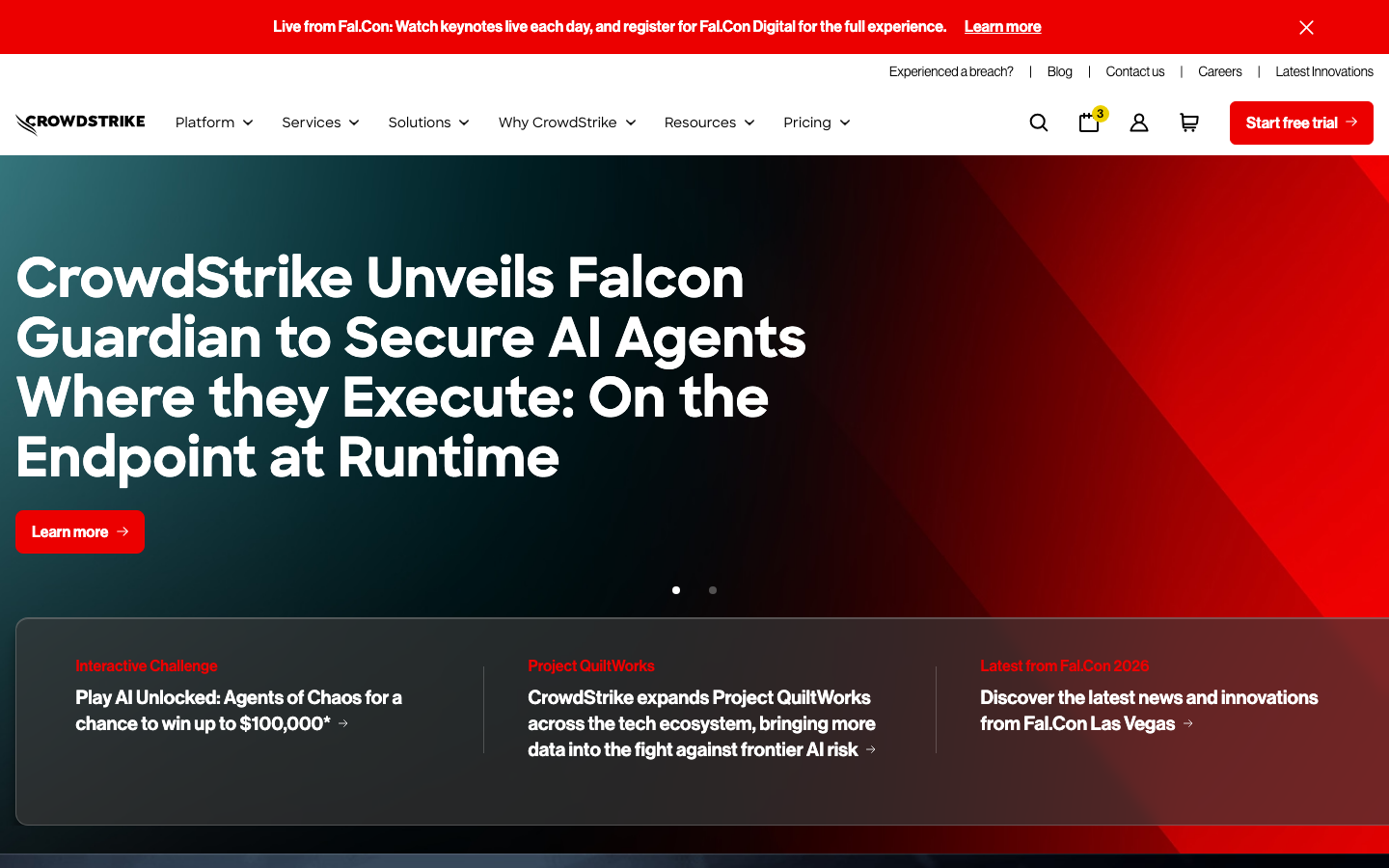Screen dimensions: 1389x868
Task: Follow the banner's Learn more link
Action: click(1002, 27)
